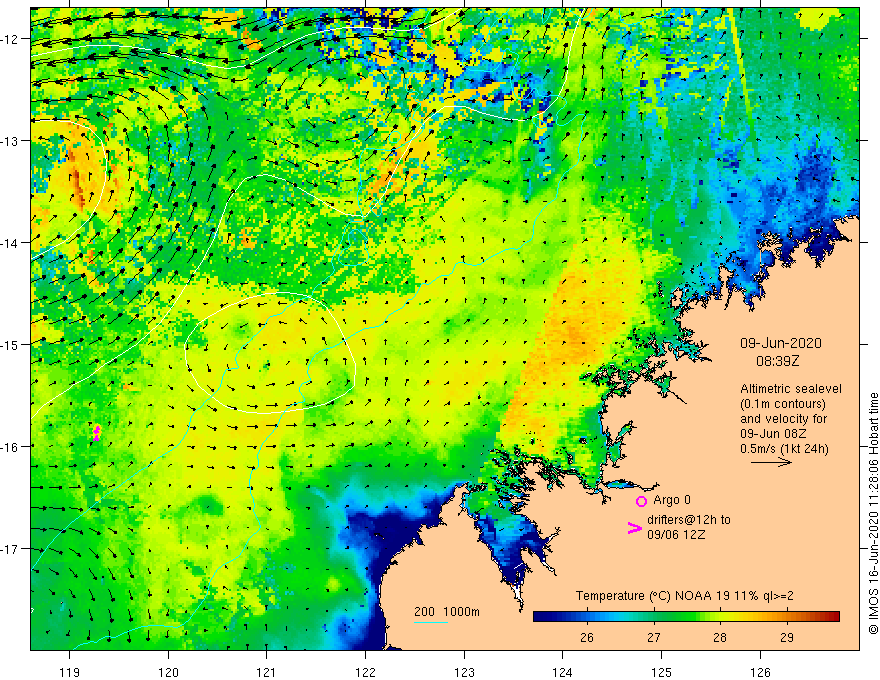Click the '(0.1m contours)' text
The height and width of the screenshot is (680, 880).
point(783,403)
